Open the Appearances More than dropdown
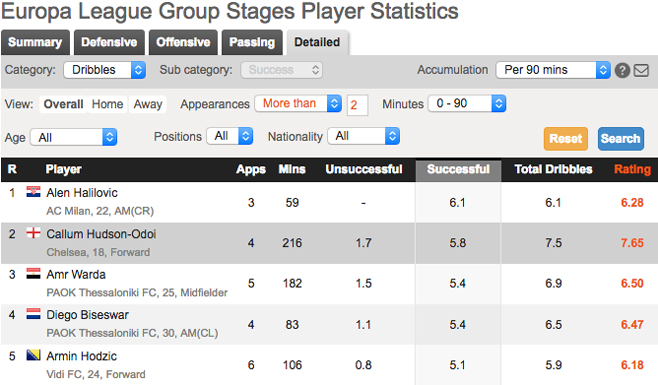This screenshot has width=658, height=385. 298,103
